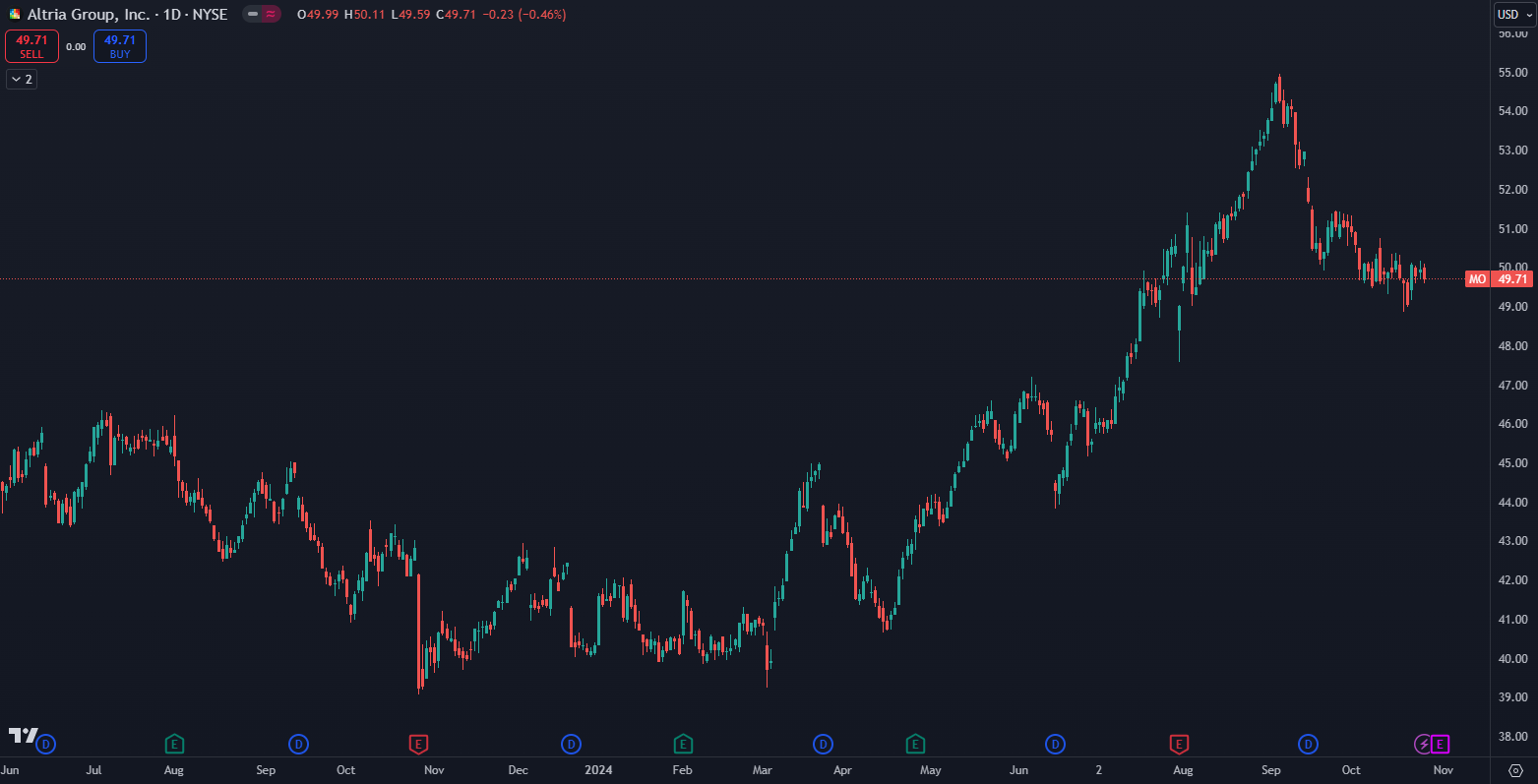Viewport: 1538px width, 784px height.
Task: Click the Feb label on time axis
Action: (x=682, y=770)
